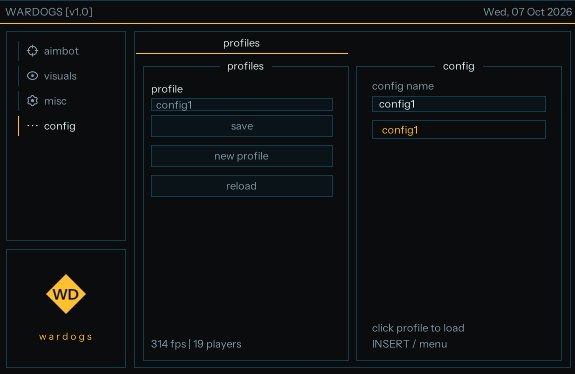
Task: Click the WD diamond logo
Action: pos(66,294)
